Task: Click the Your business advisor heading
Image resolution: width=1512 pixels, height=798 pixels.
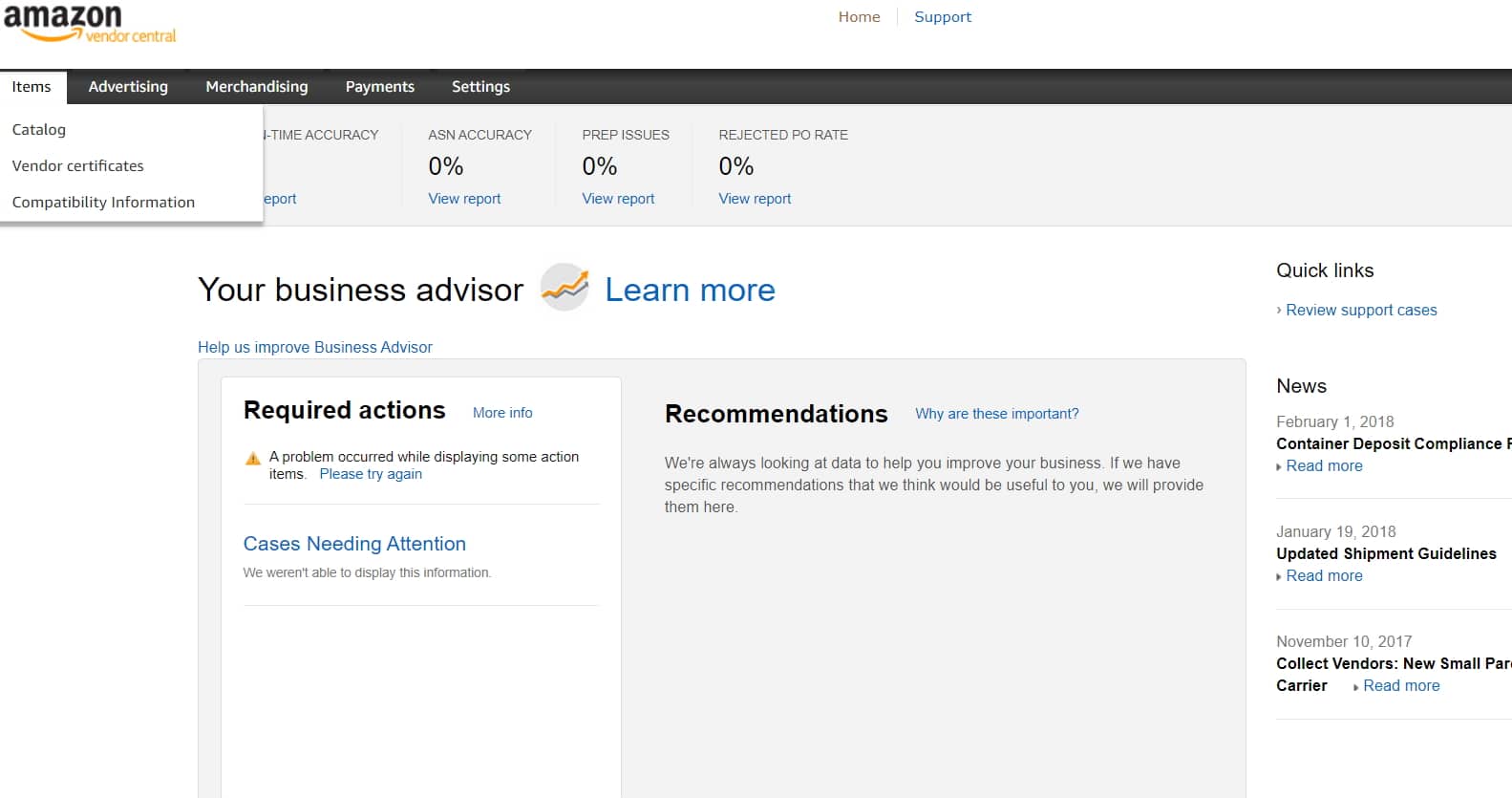Action: 360,290
